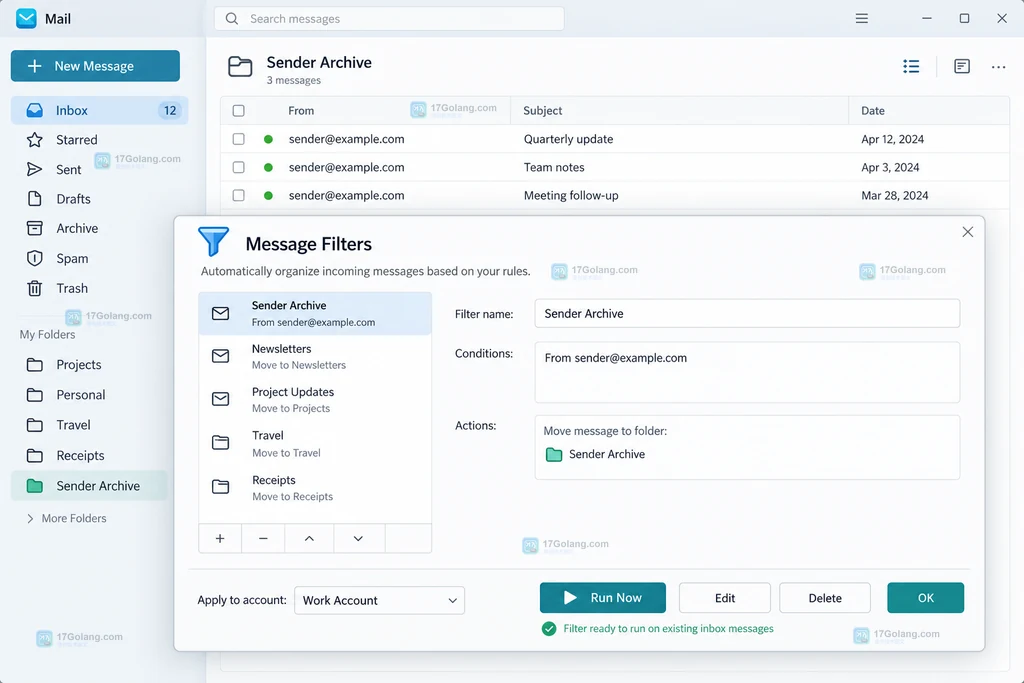Open the Starred folder
Image resolution: width=1024 pixels, height=683 pixels.
(x=76, y=140)
